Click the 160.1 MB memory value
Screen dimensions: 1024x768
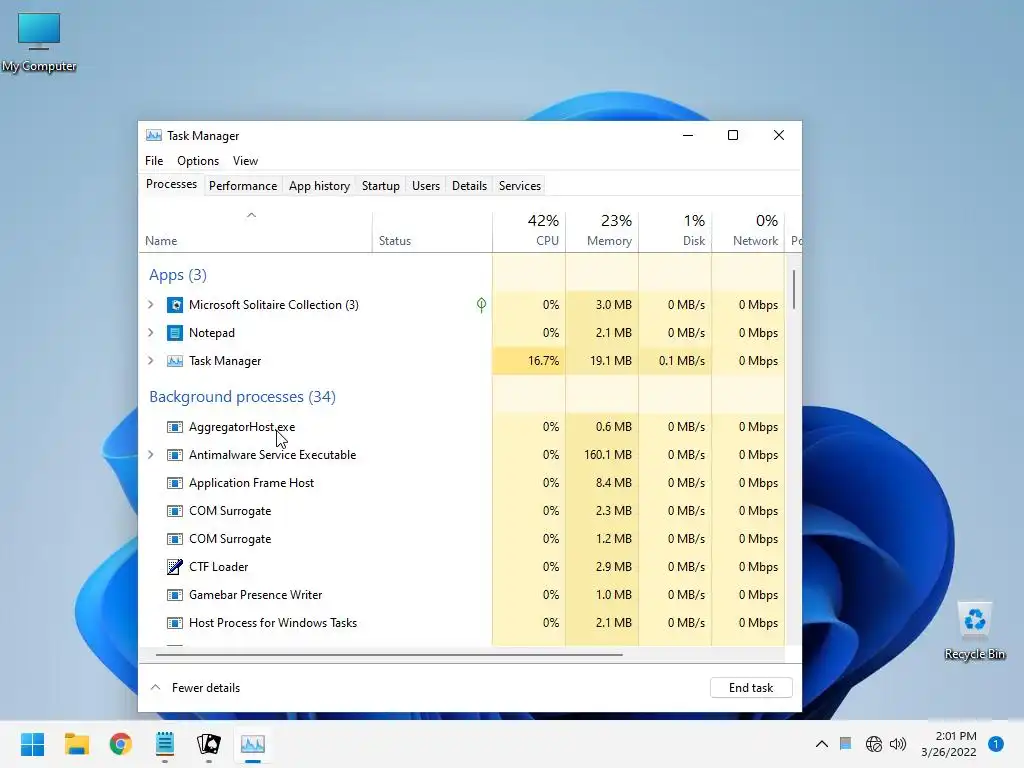tap(607, 455)
